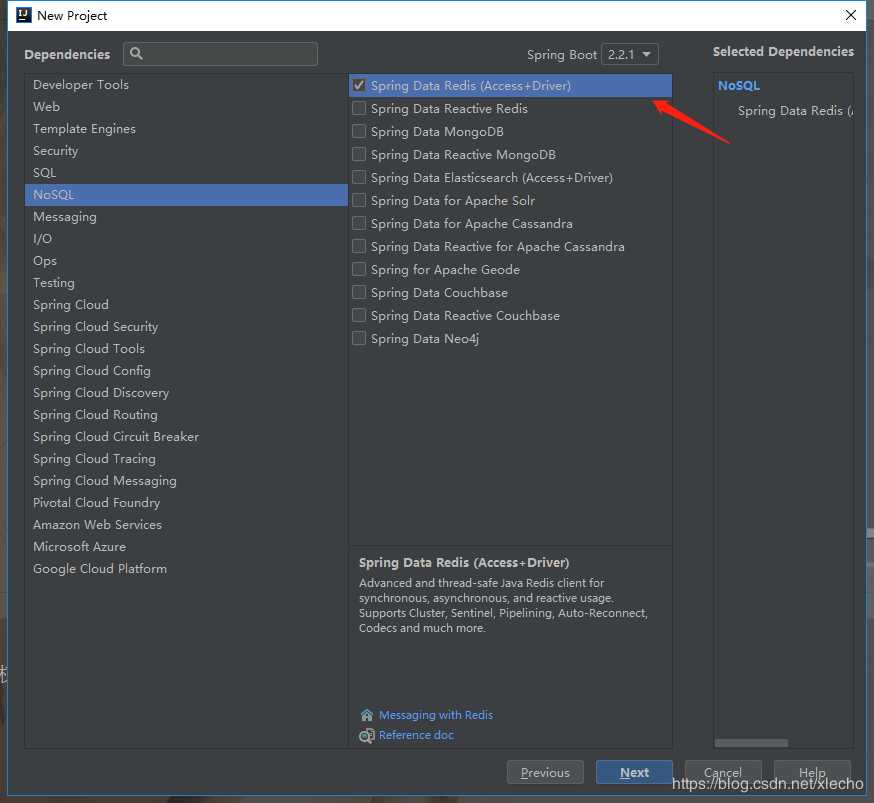Screen dimensions: 874x803
Task: Focus the dependencies search field
Action: (x=221, y=54)
